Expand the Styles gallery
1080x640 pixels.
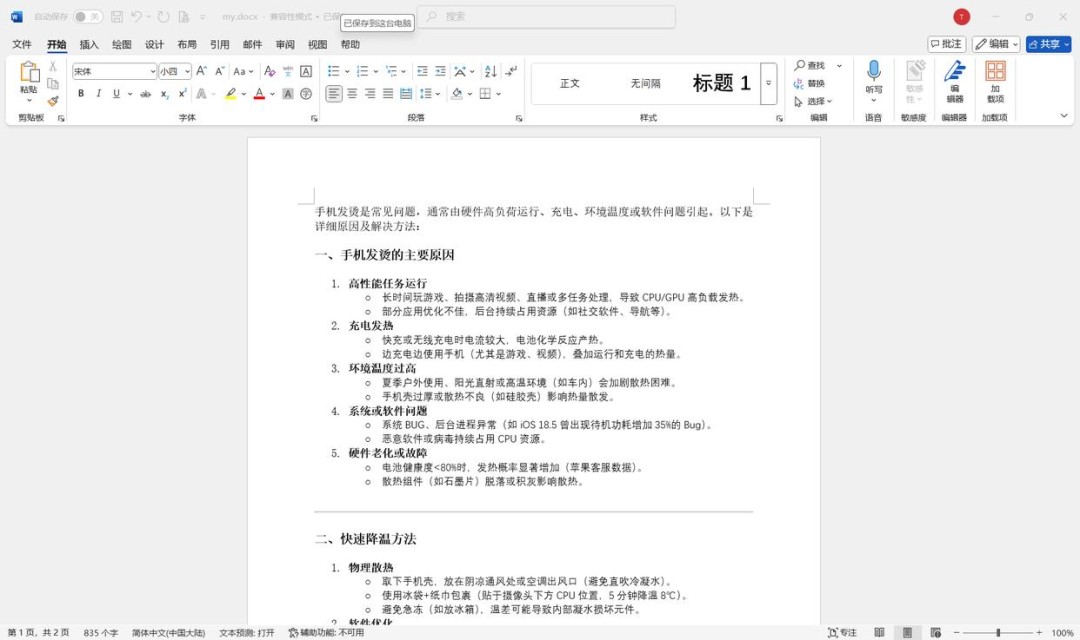click(x=767, y=84)
